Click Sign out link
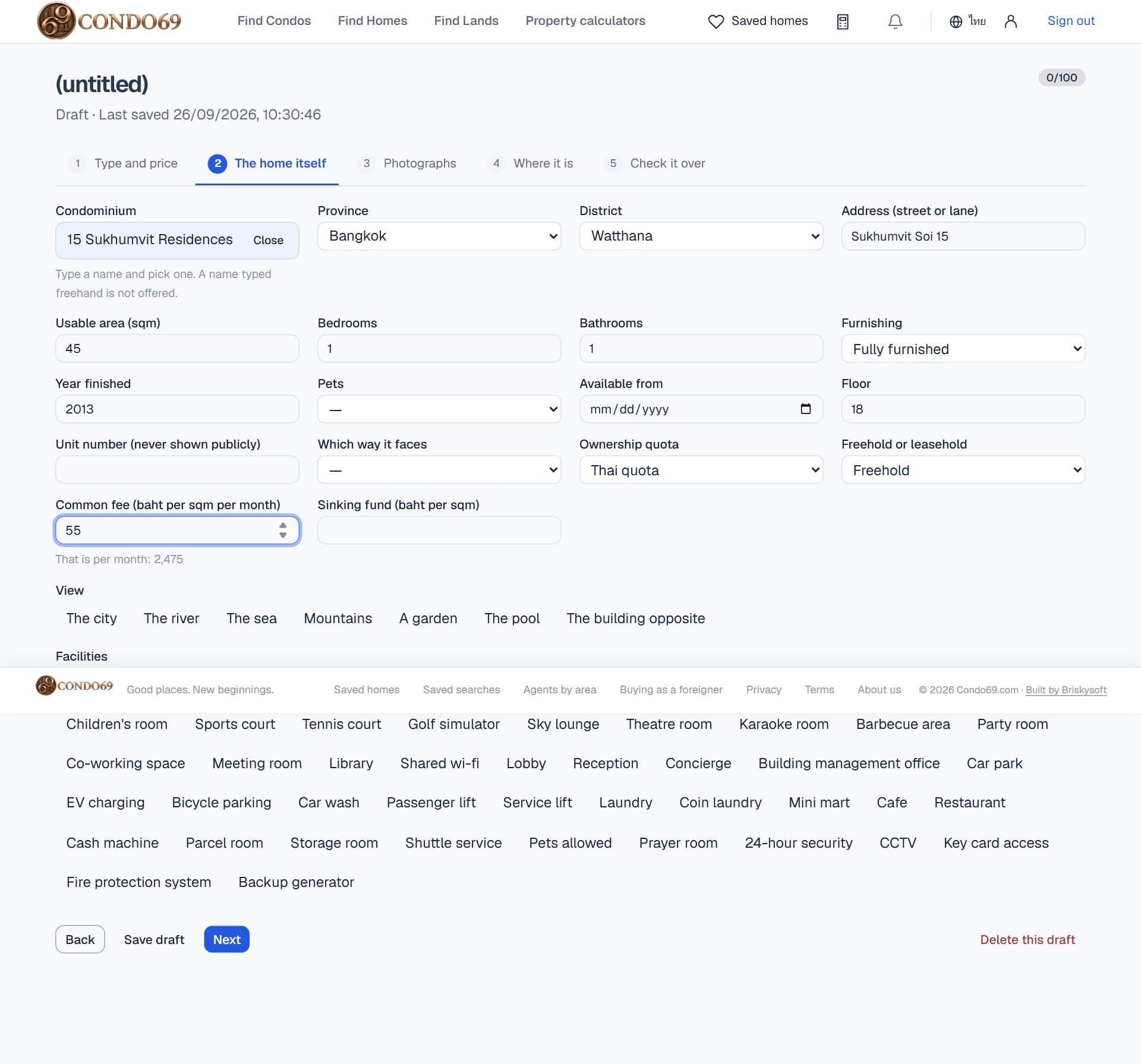The image size is (1141, 1064). click(1071, 21)
